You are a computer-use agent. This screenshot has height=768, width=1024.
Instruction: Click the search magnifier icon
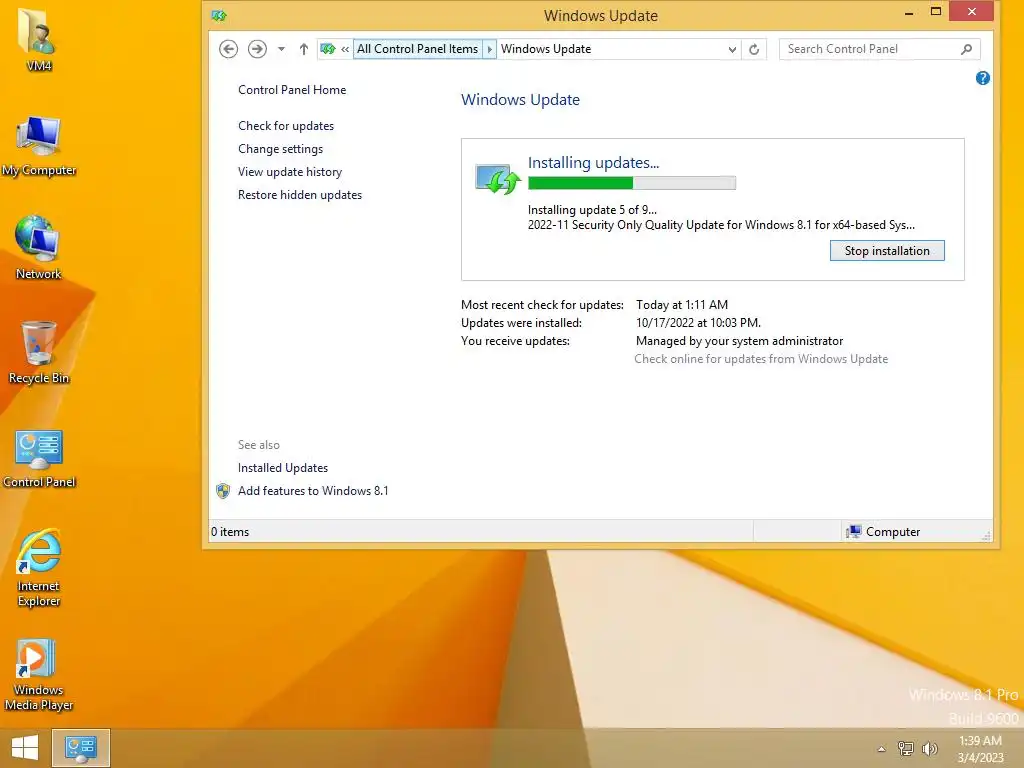967,49
